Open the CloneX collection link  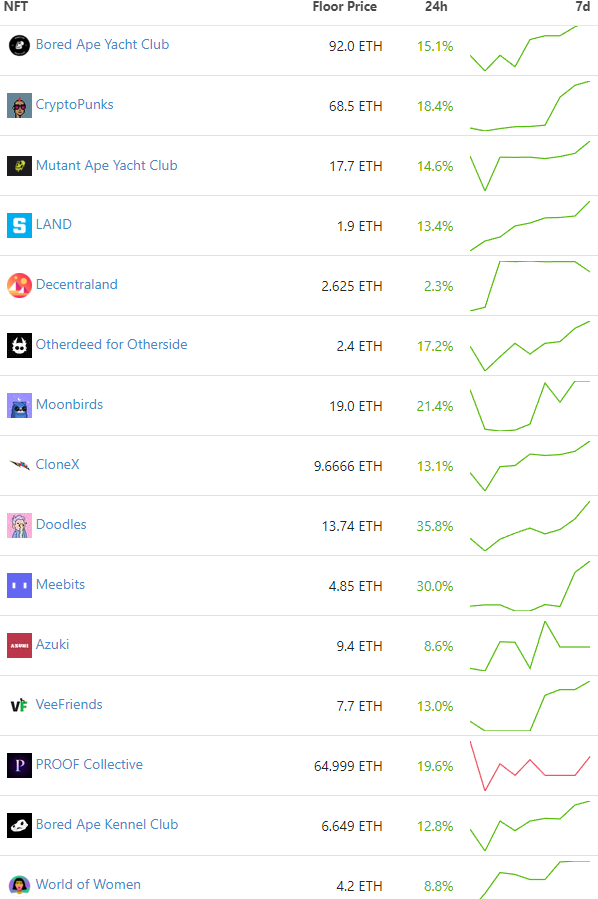[x=57, y=464]
